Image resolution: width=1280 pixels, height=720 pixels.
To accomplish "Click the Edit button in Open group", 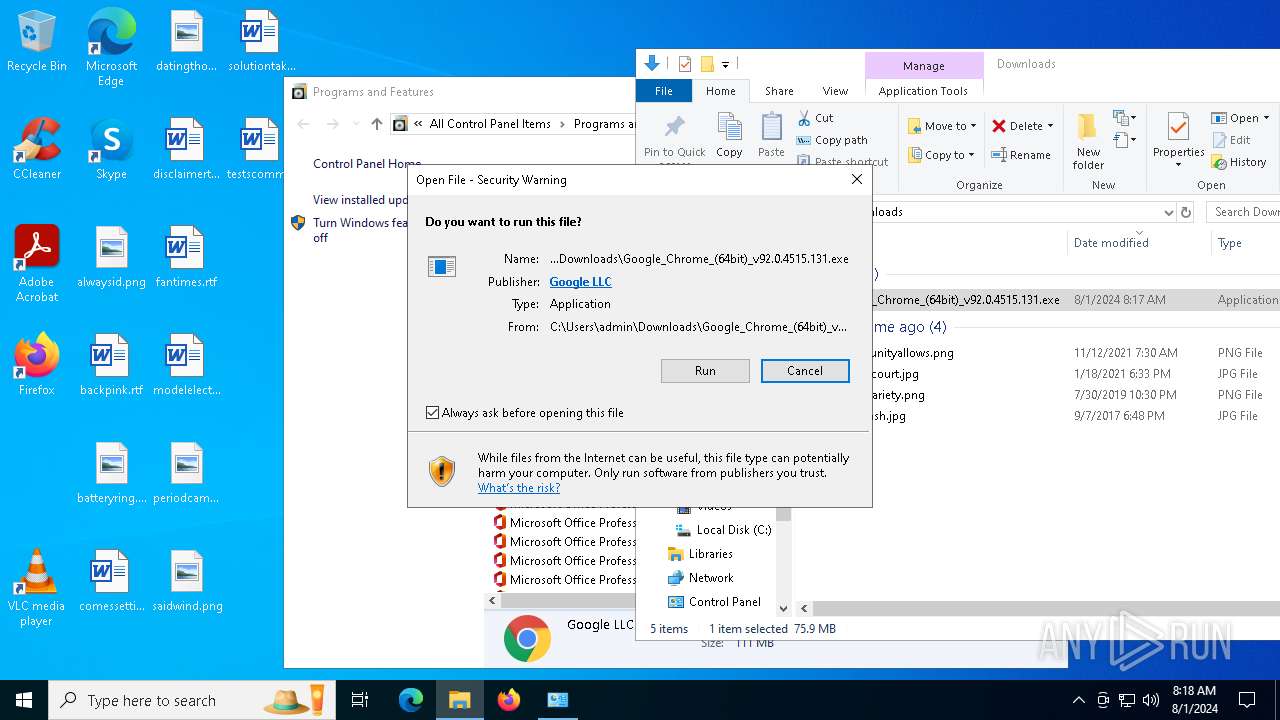I will coord(1231,140).
